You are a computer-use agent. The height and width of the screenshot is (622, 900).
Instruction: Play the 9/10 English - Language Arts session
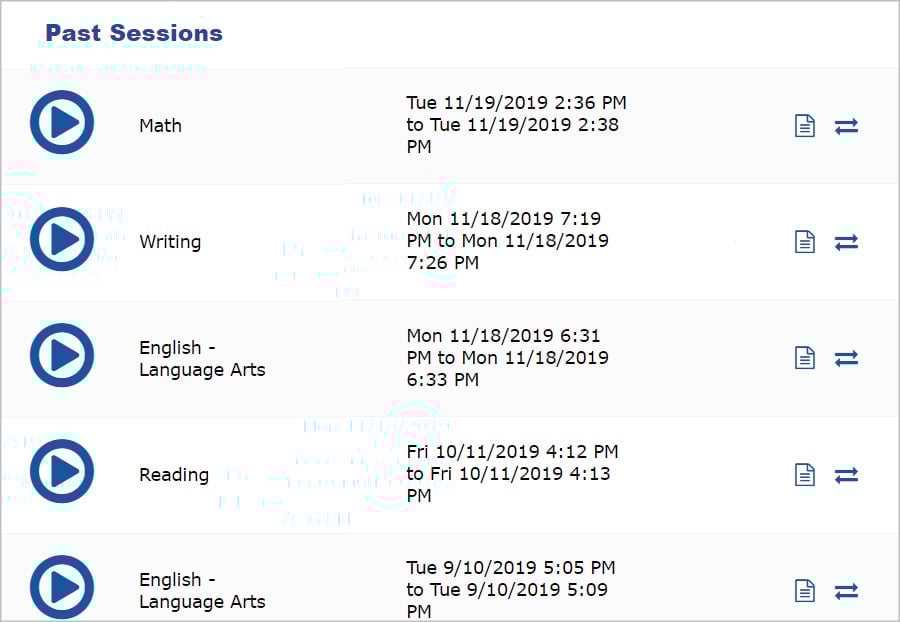62,588
